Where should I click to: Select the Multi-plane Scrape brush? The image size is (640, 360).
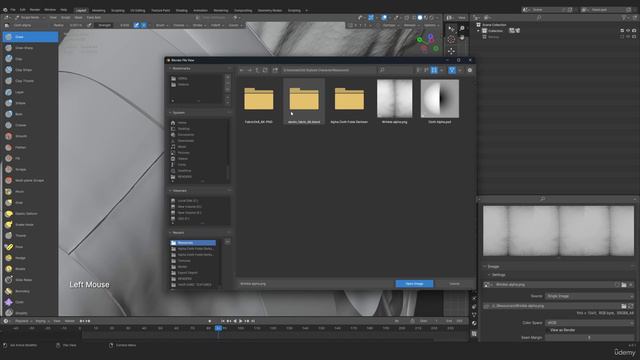pyautogui.click(x=30, y=180)
